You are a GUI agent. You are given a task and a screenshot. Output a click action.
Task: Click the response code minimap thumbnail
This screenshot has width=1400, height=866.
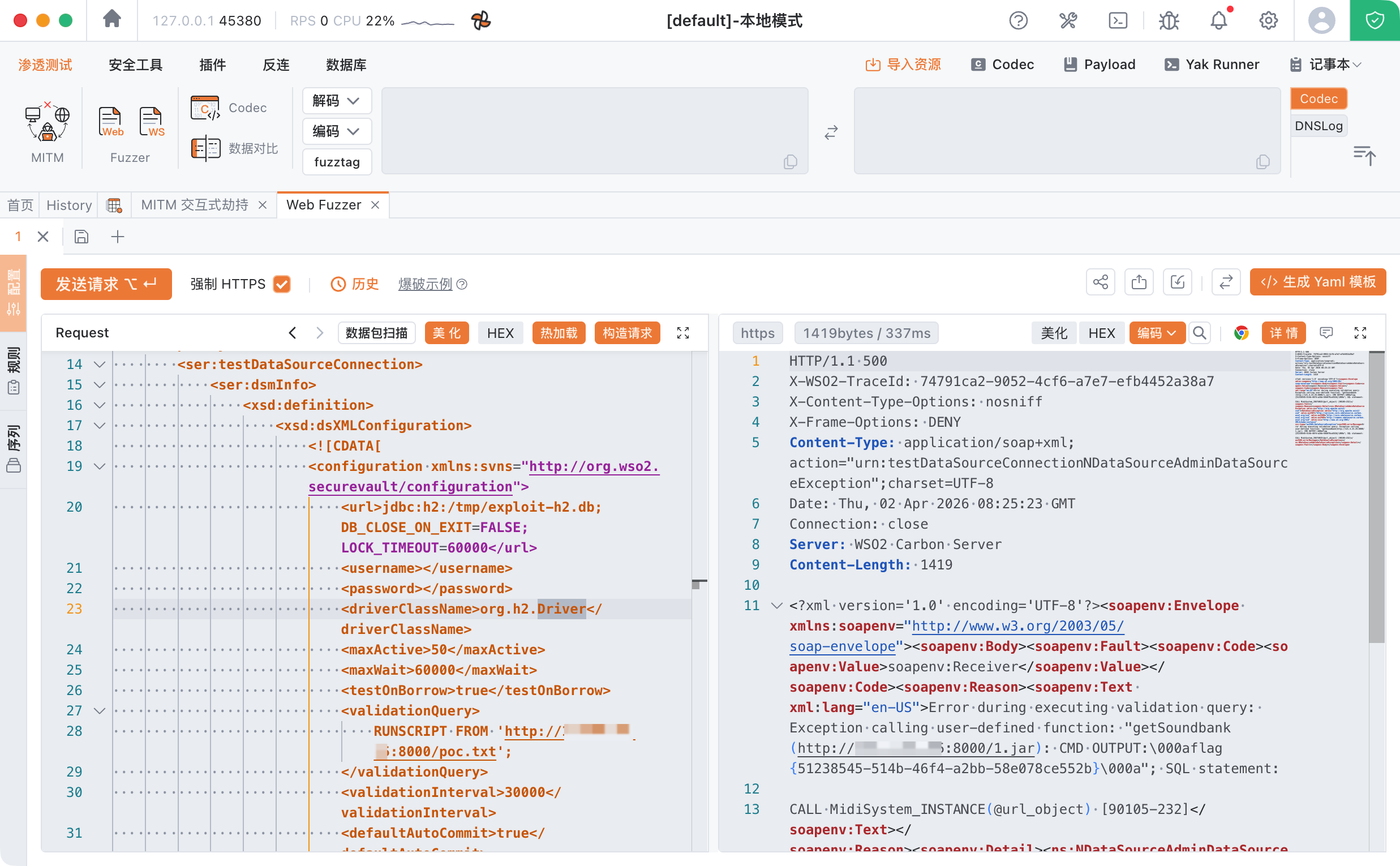coord(1329,399)
